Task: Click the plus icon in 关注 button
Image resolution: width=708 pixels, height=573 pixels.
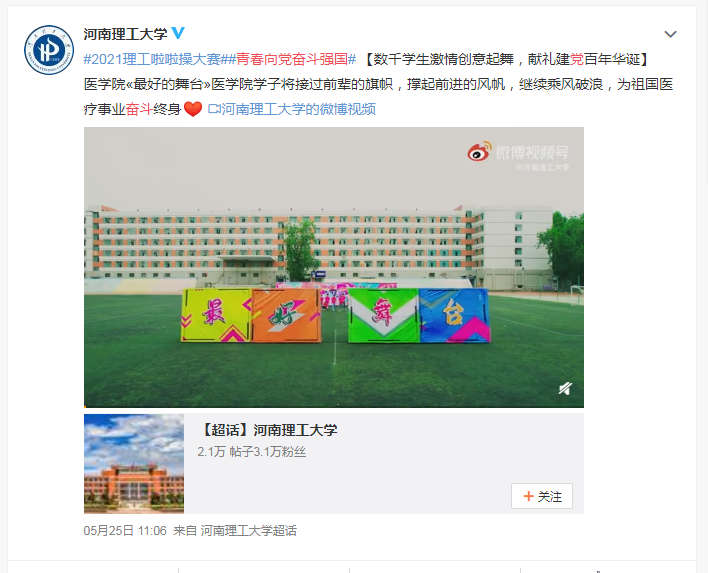Action: (528, 496)
